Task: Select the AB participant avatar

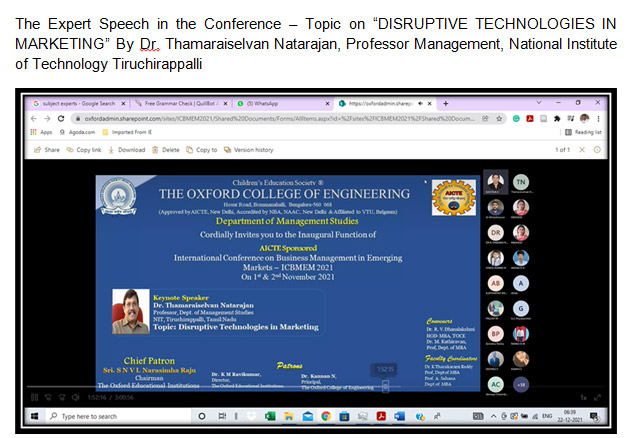Action: 496,283
